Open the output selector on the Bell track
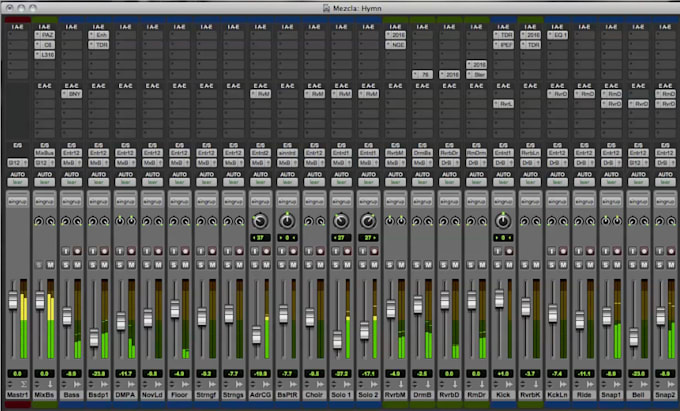 click(x=638, y=163)
